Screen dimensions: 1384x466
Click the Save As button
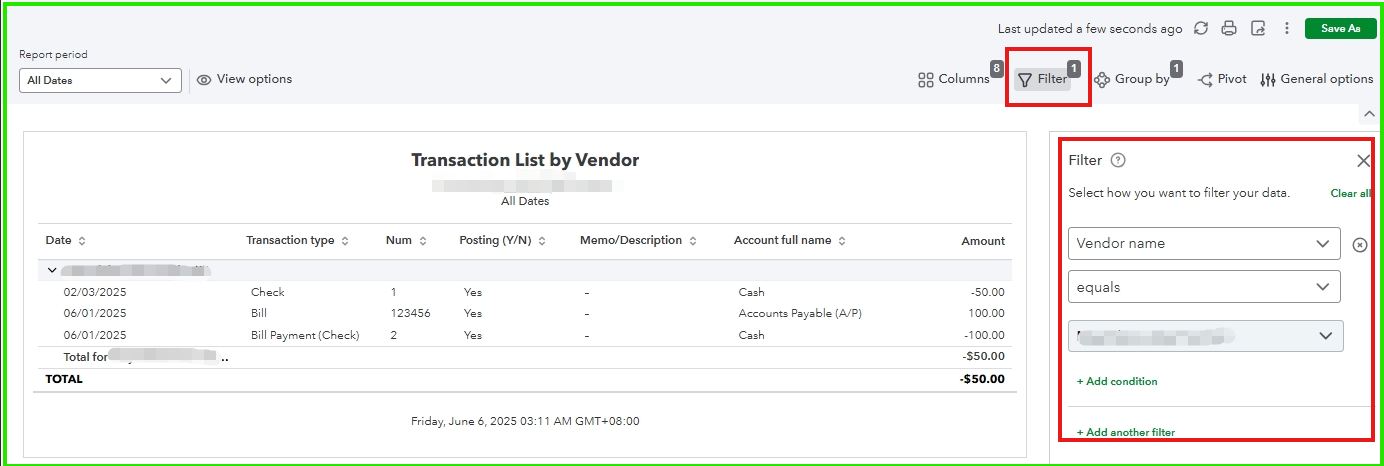click(x=1340, y=29)
